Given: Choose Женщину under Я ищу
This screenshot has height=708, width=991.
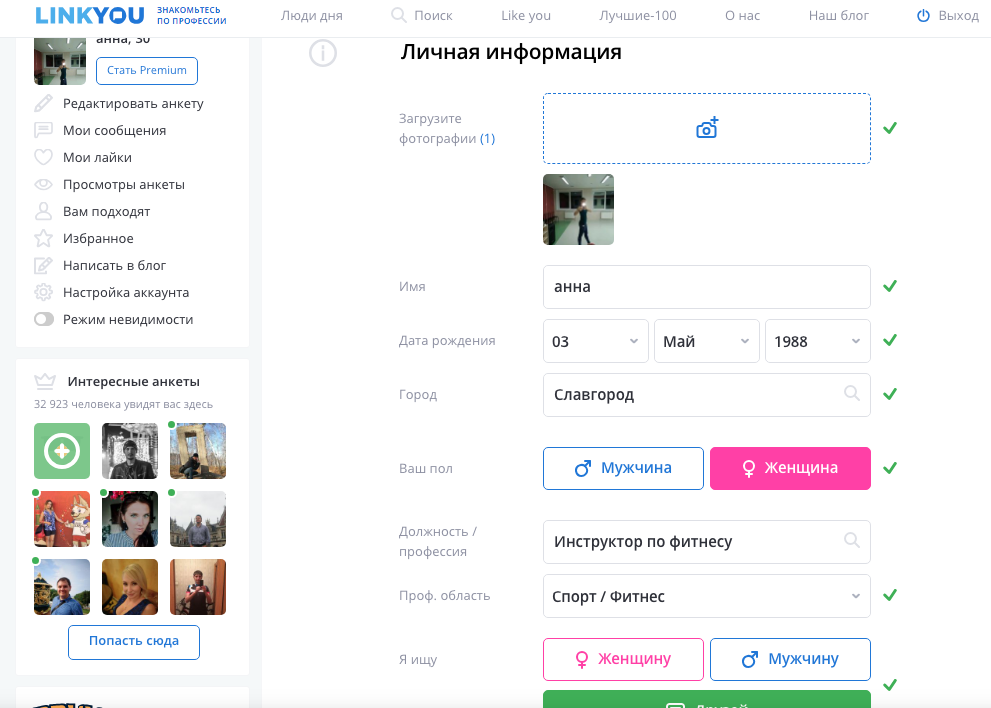Looking at the screenshot, I should click(x=623, y=659).
